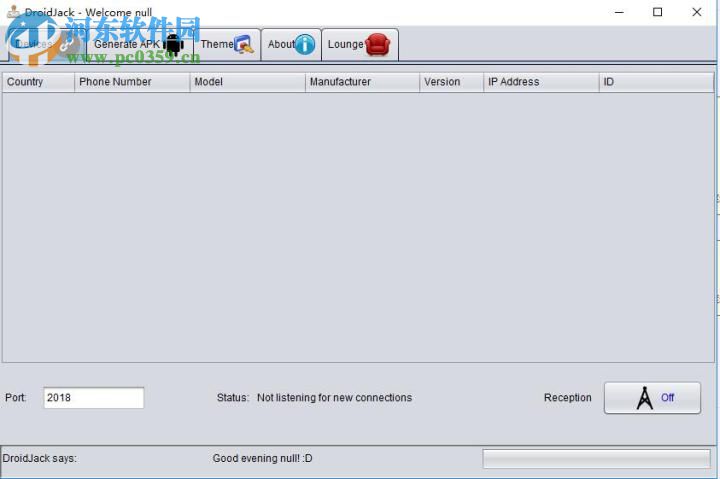This screenshot has height=479, width=720.
Task: Sort by ID column header
Action: point(657,82)
